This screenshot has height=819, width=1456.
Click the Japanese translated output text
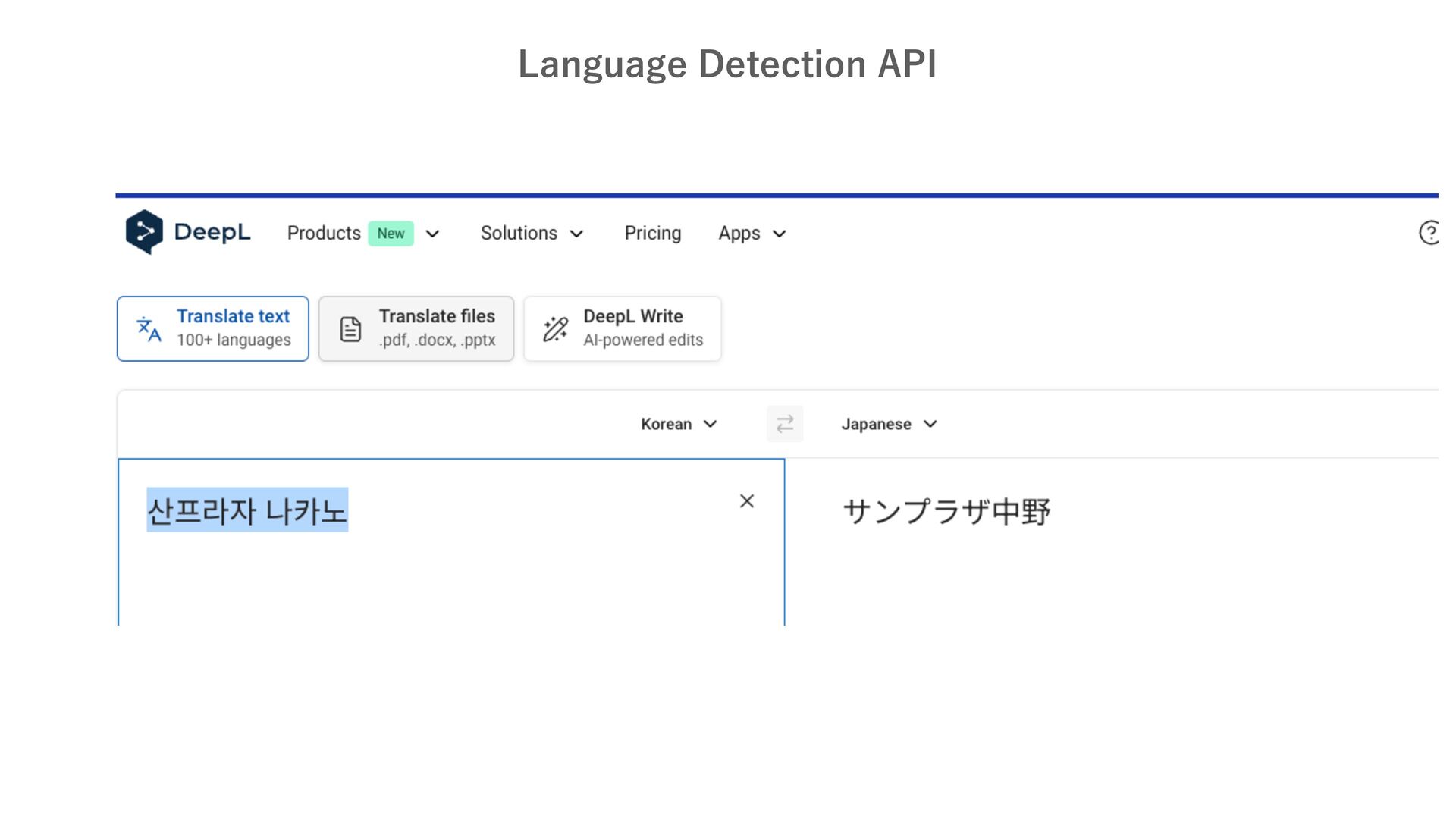point(946,511)
